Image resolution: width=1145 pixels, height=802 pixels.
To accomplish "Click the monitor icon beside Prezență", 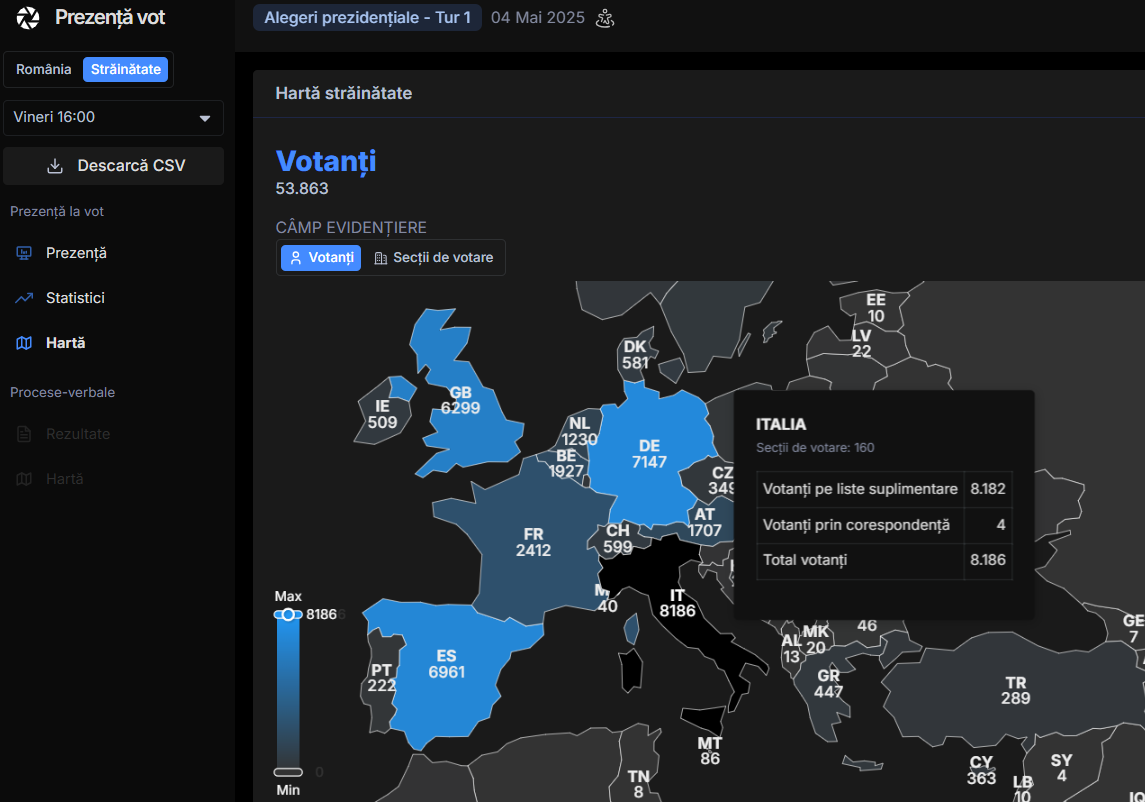I will coord(24,253).
